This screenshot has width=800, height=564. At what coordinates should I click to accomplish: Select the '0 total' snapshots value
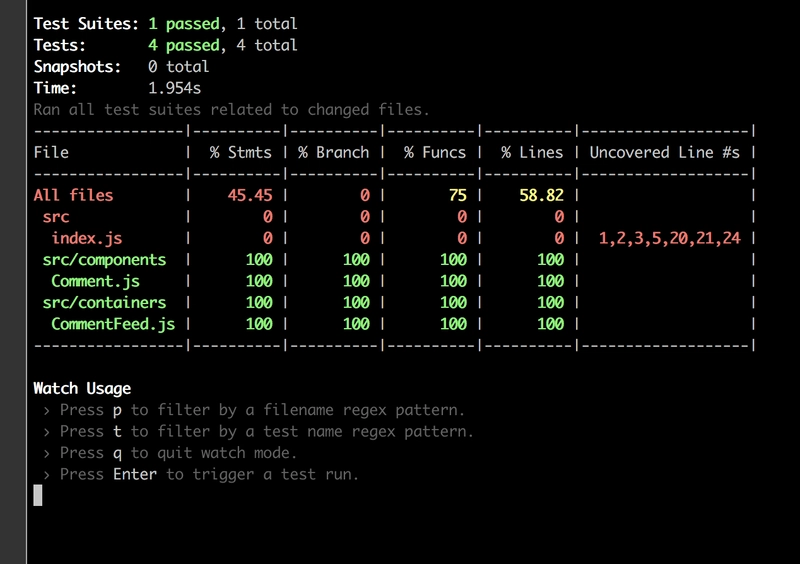[178, 66]
